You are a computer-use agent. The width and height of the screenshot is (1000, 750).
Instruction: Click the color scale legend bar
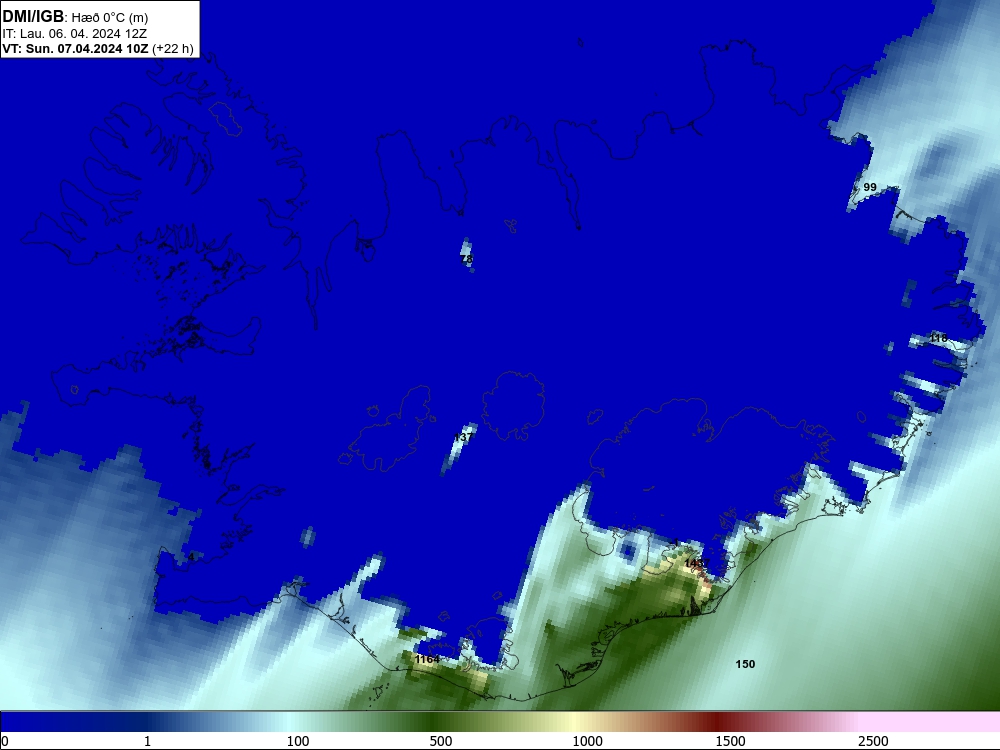pyautogui.click(x=500, y=722)
